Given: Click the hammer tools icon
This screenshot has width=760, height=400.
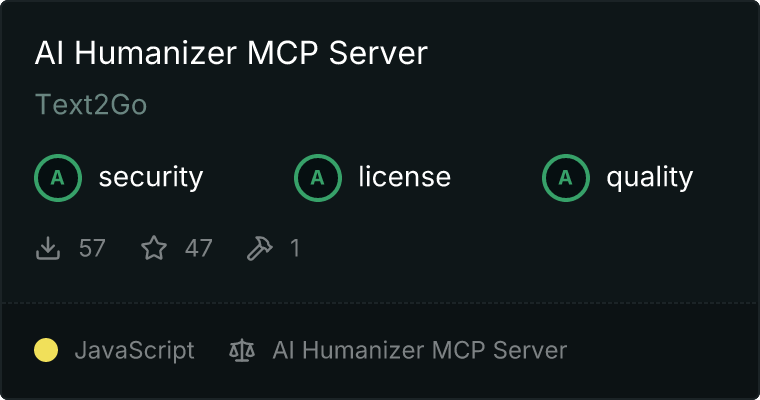Looking at the screenshot, I should coord(259,248).
